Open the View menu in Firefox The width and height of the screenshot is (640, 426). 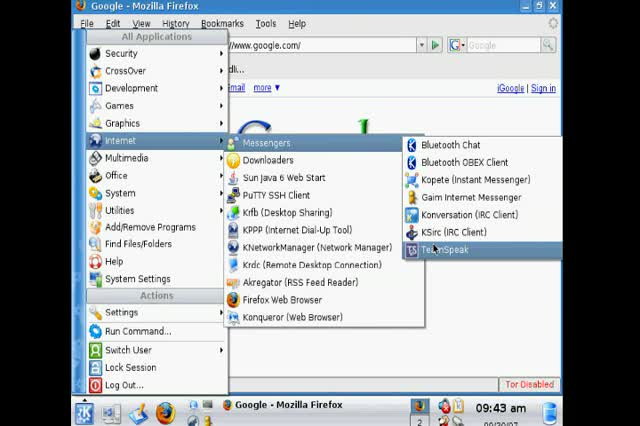(141, 24)
